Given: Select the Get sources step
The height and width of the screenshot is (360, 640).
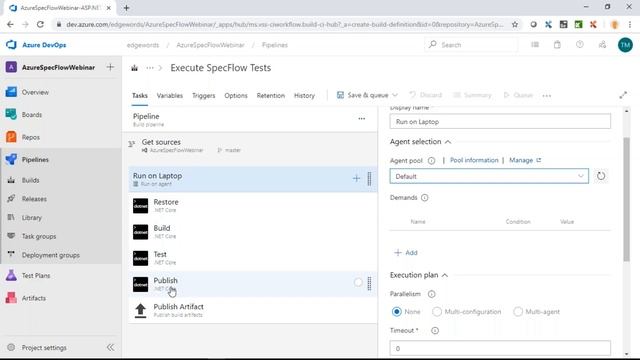Looking at the screenshot, I should coord(252,146).
